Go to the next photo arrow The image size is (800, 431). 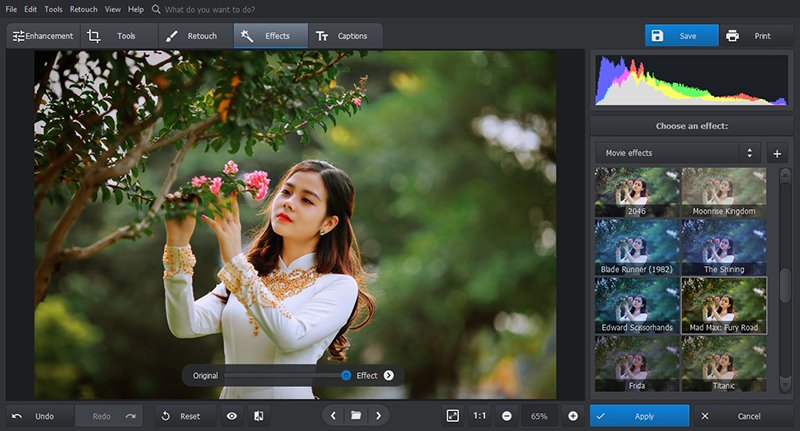pos(377,415)
